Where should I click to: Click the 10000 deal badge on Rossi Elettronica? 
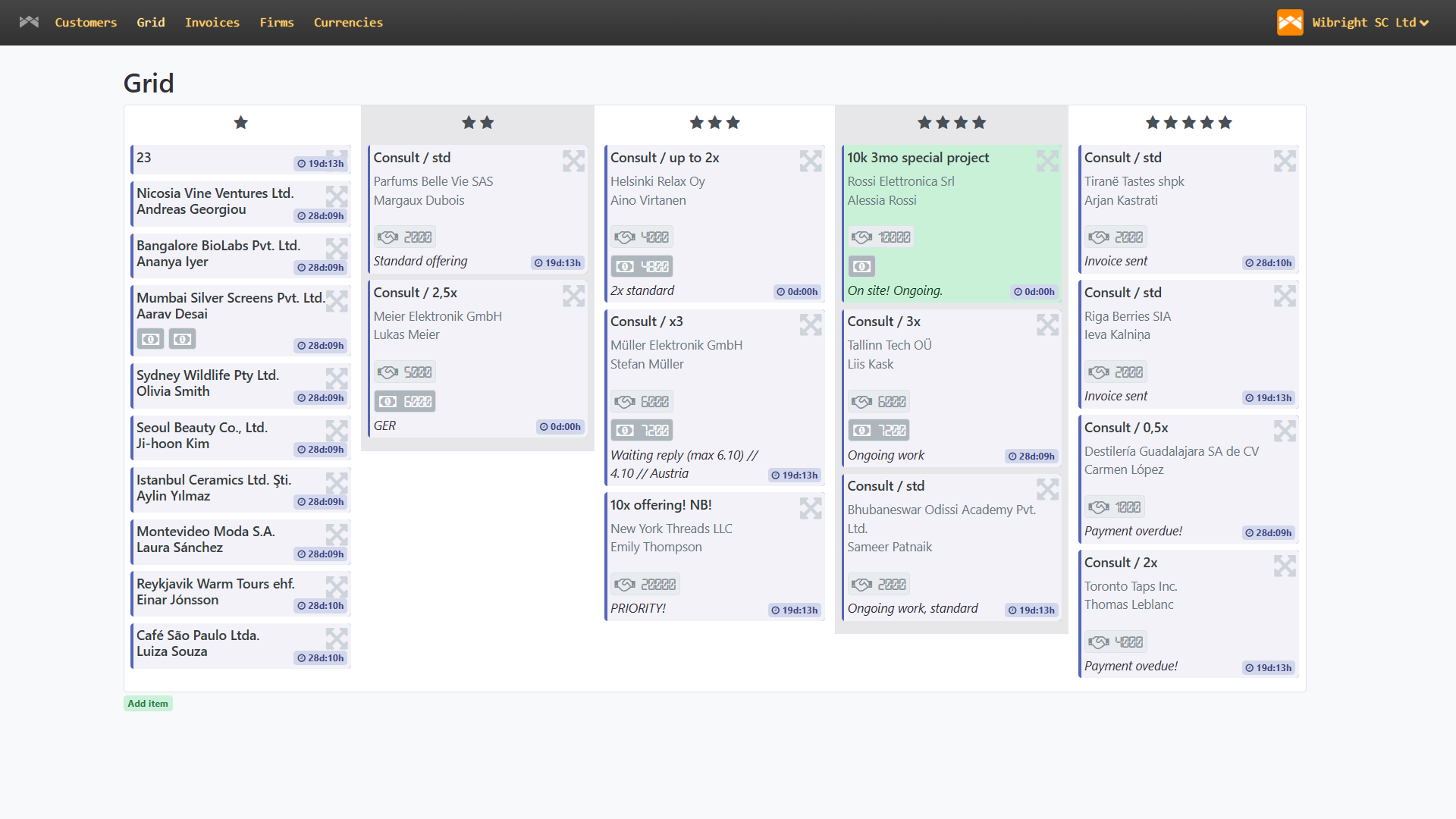pyautogui.click(x=880, y=237)
